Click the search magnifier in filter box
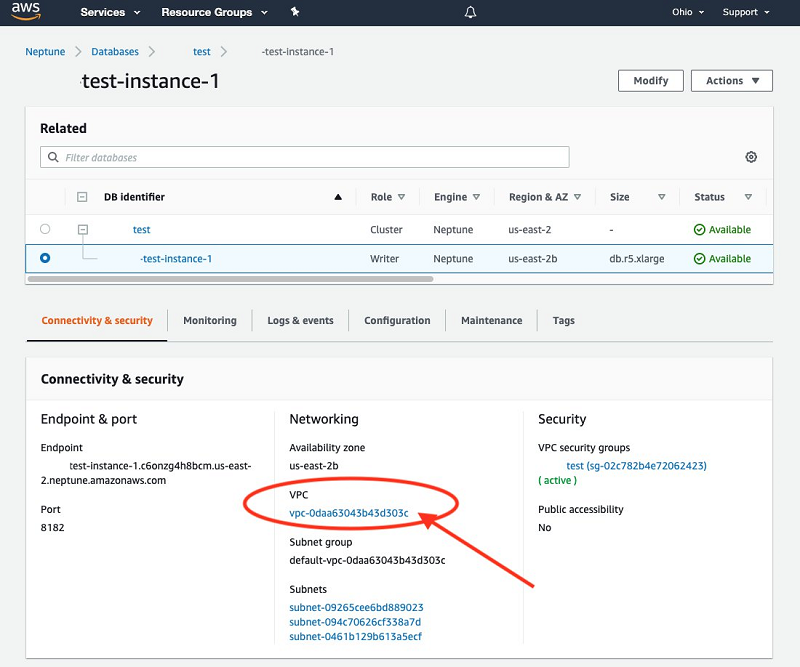800x667 pixels. pyautogui.click(x=53, y=157)
